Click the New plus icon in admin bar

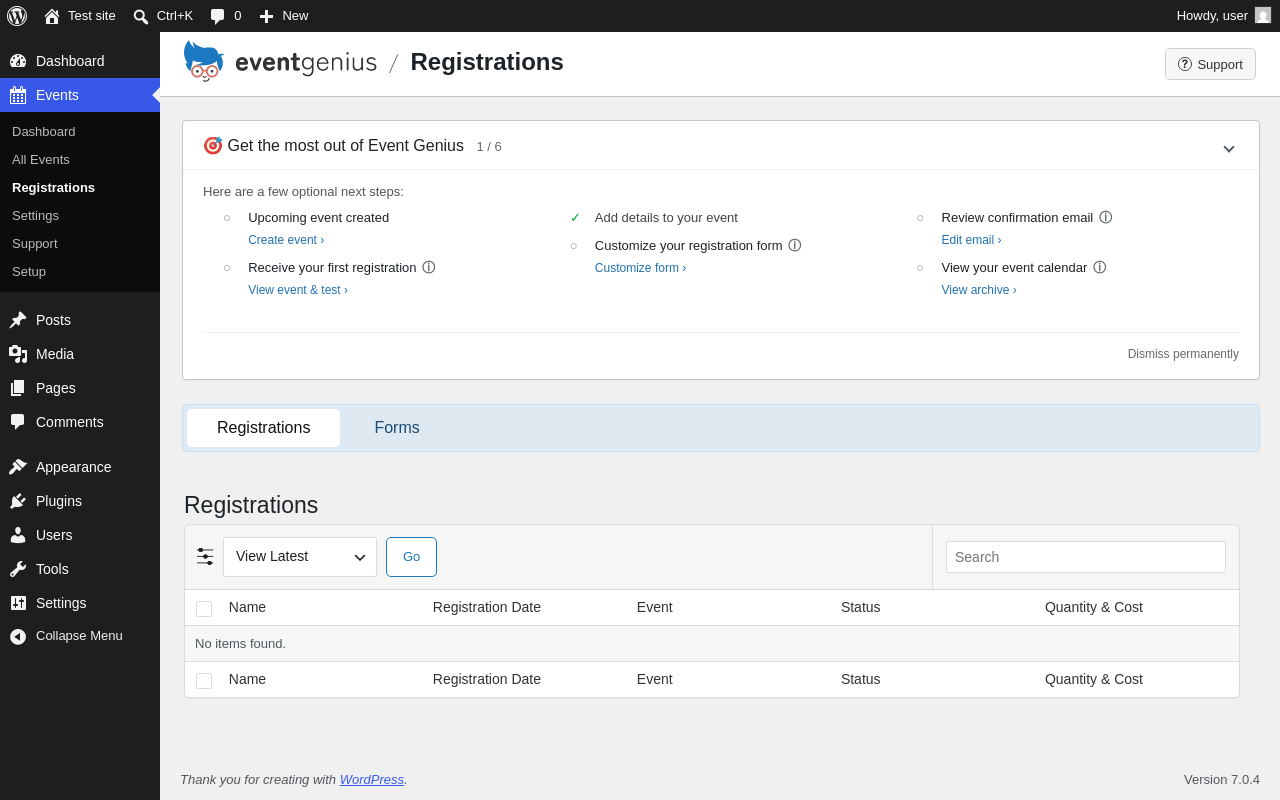(266, 16)
